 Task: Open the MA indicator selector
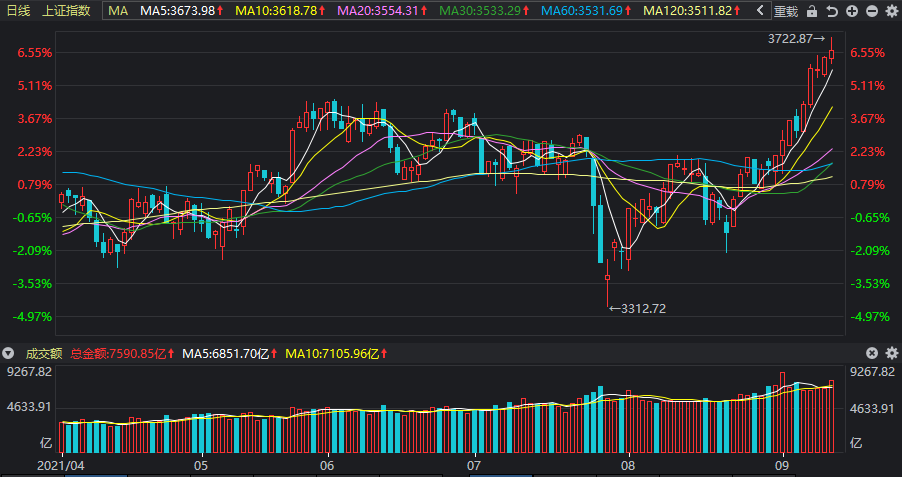coord(119,10)
